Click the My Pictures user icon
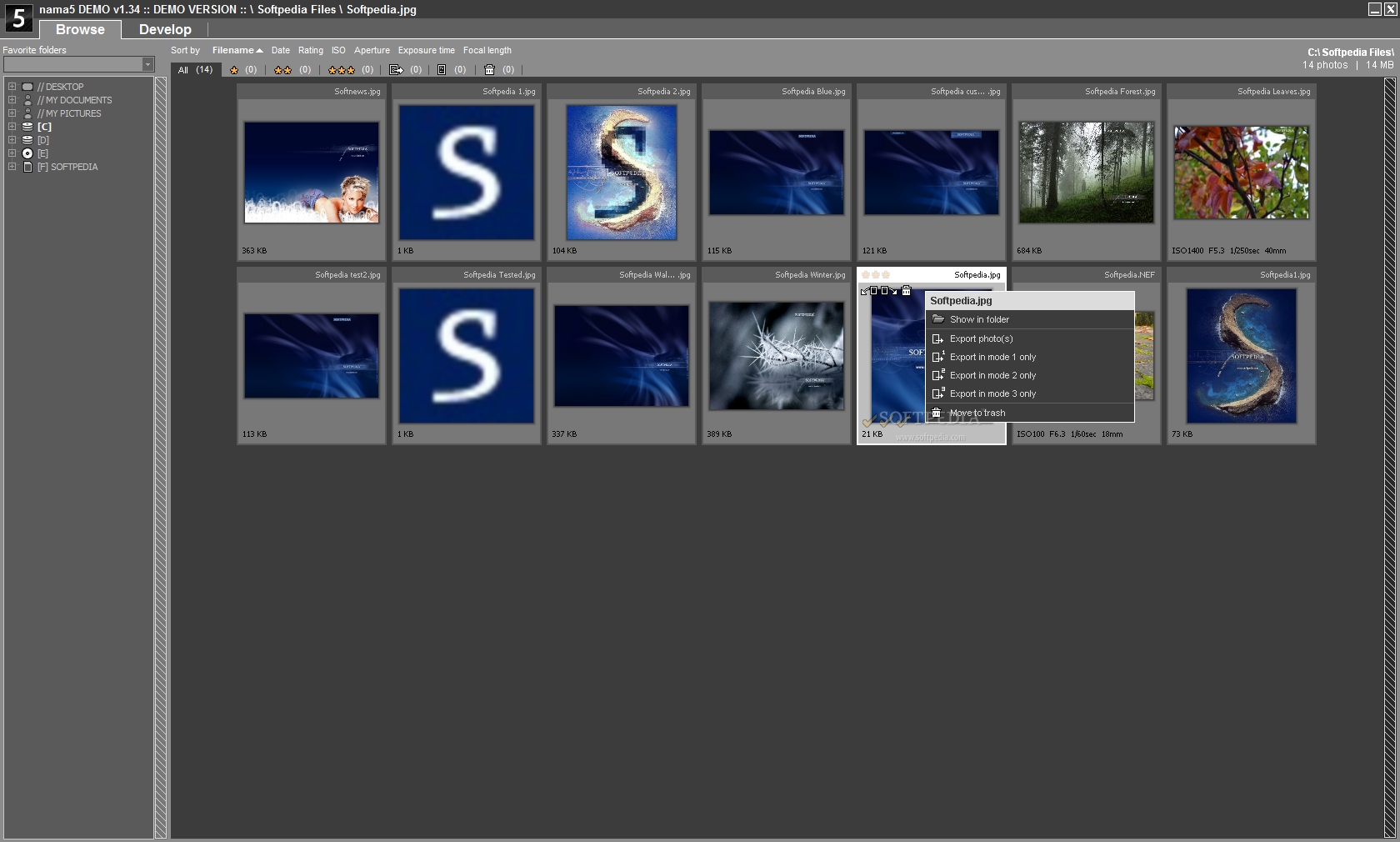This screenshot has width=1400, height=842. click(x=27, y=113)
